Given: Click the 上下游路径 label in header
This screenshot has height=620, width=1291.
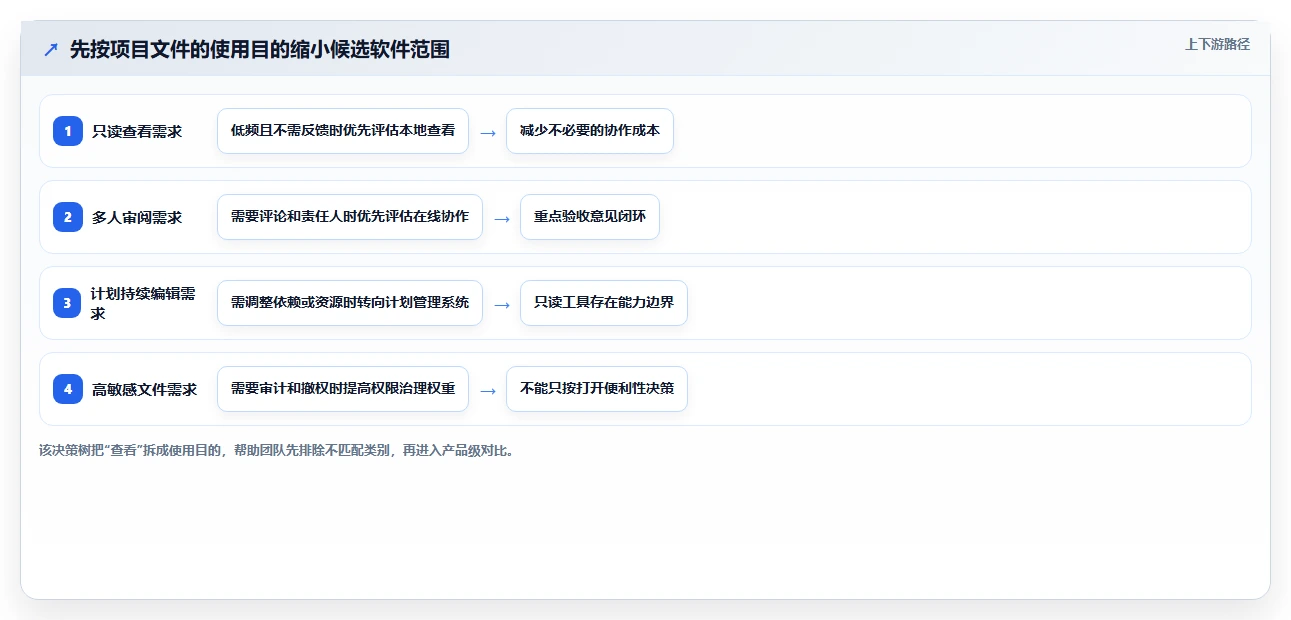Looking at the screenshot, I should point(1217,44).
